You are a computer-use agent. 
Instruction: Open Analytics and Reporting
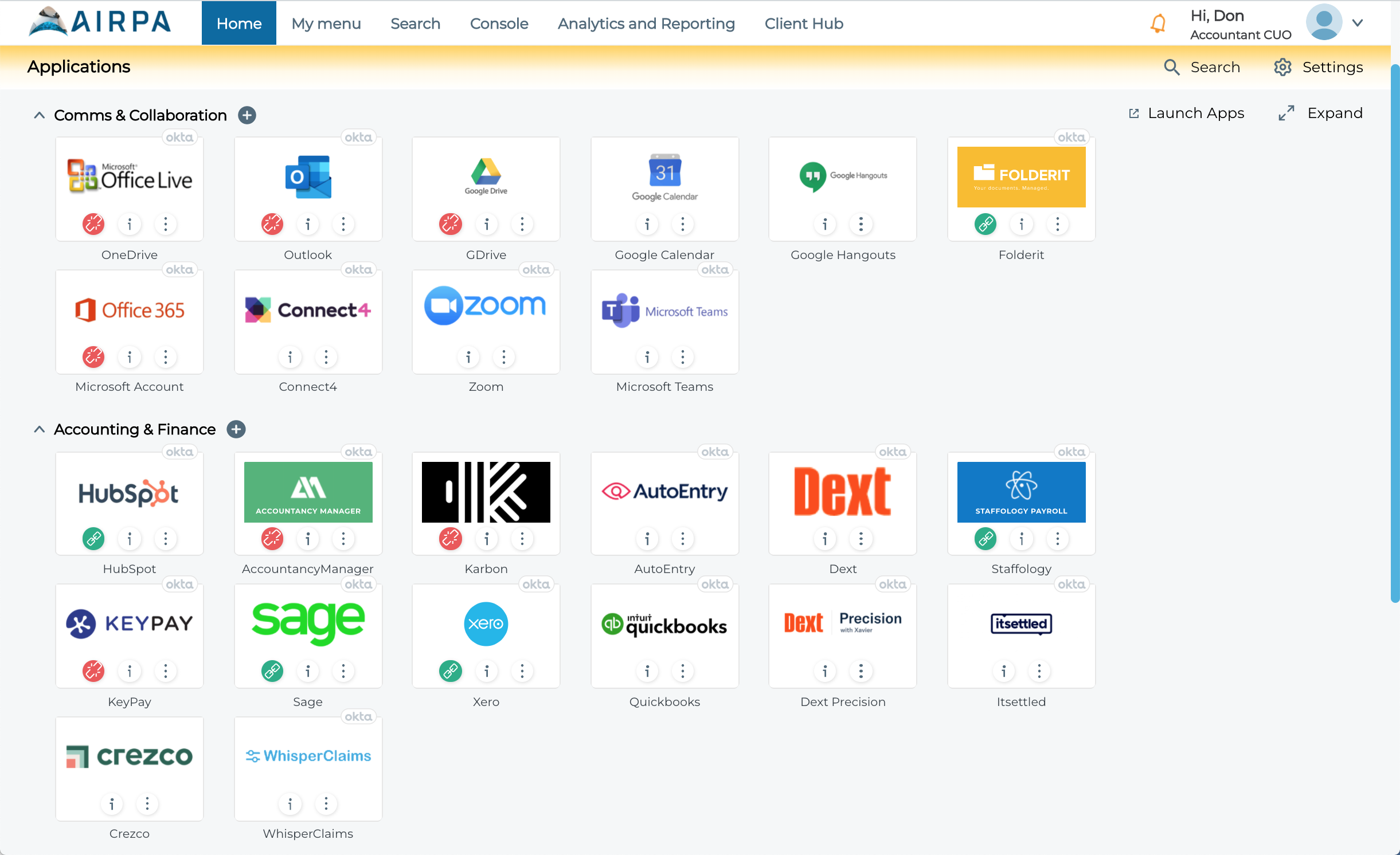(647, 23)
